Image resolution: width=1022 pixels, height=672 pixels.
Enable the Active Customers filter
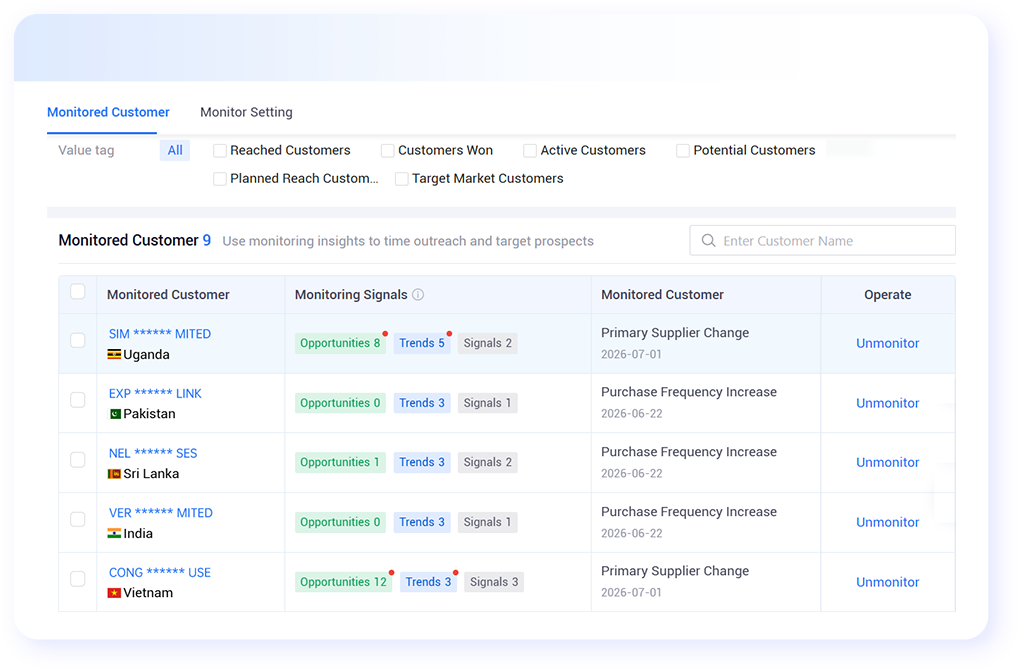(x=530, y=151)
